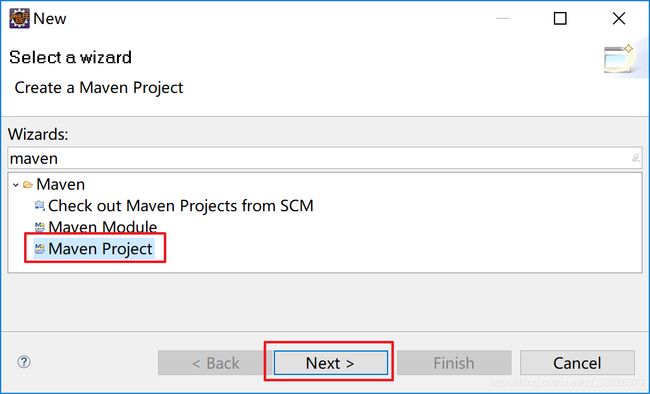Select the Maven Project entry
650x394 pixels.
[x=100, y=249]
